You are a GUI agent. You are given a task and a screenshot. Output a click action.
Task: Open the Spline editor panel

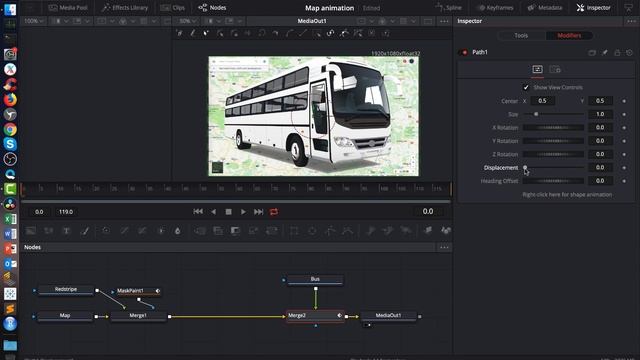pyautogui.click(x=448, y=8)
